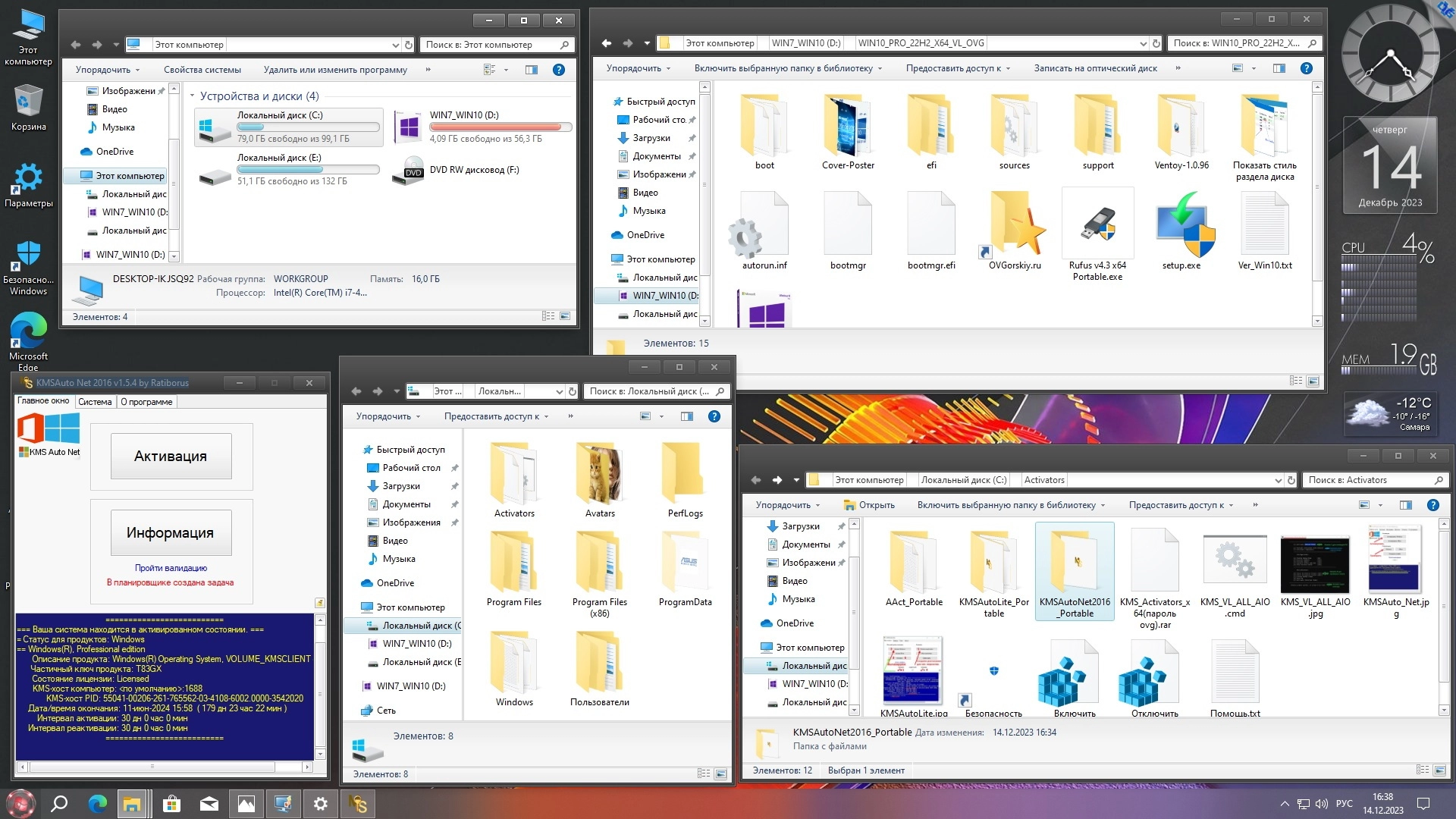Click help icon in Activators window

pos(1432,505)
